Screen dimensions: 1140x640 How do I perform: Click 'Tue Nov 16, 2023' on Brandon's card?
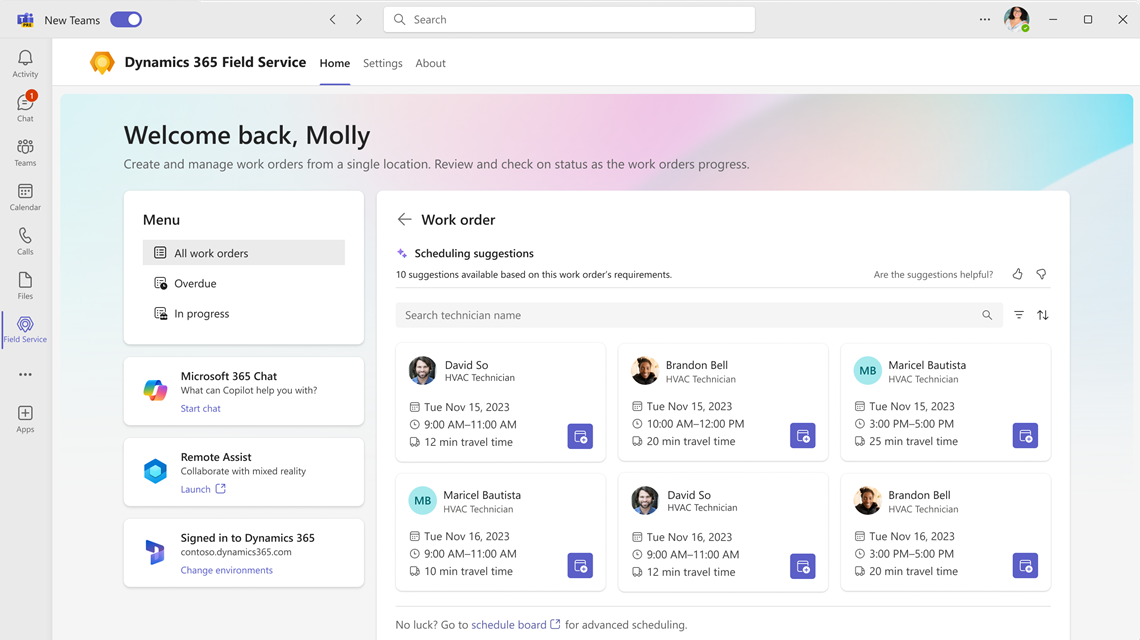[x=912, y=537]
